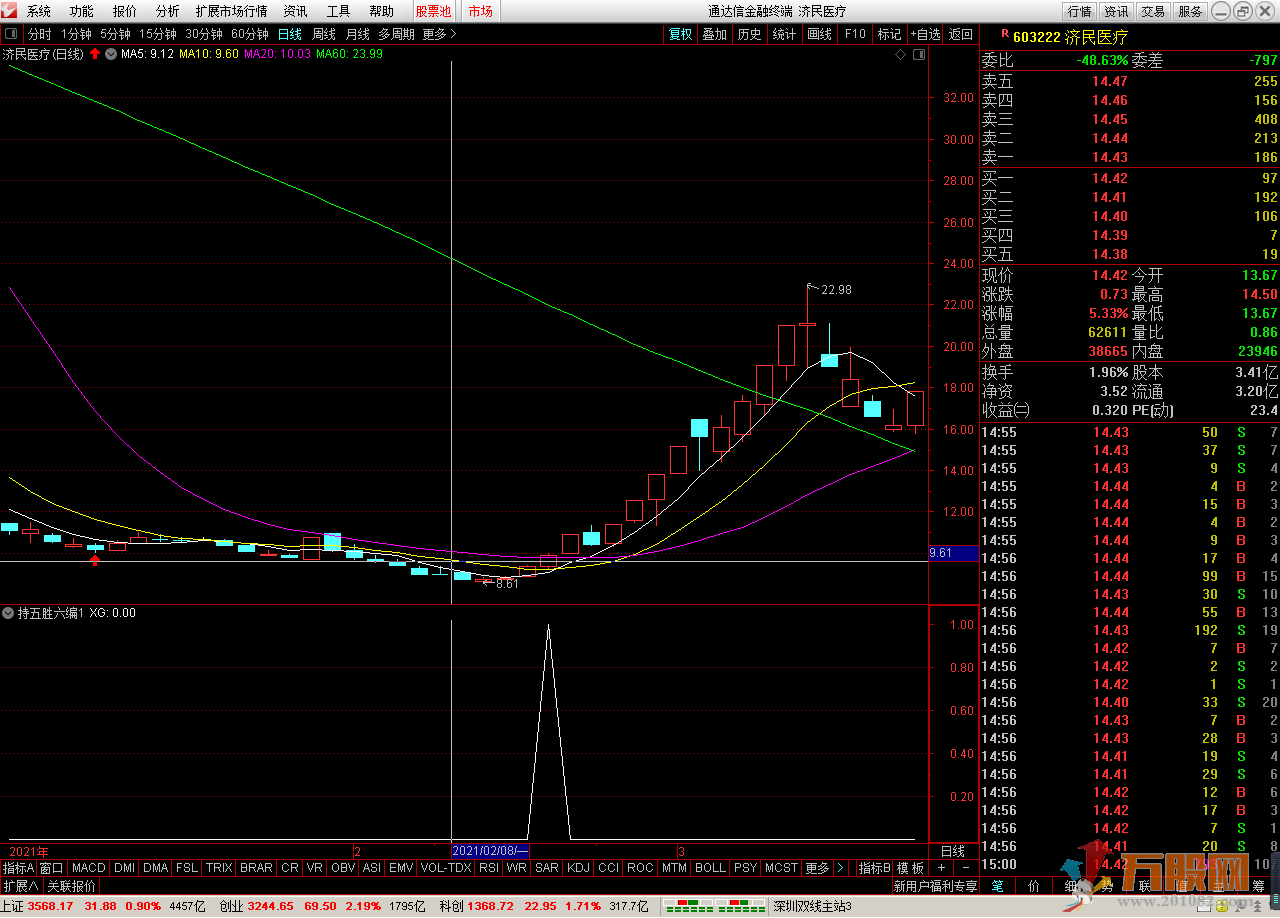Click the 股票池 button
This screenshot has width=1280, height=918.
coord(434,12)
